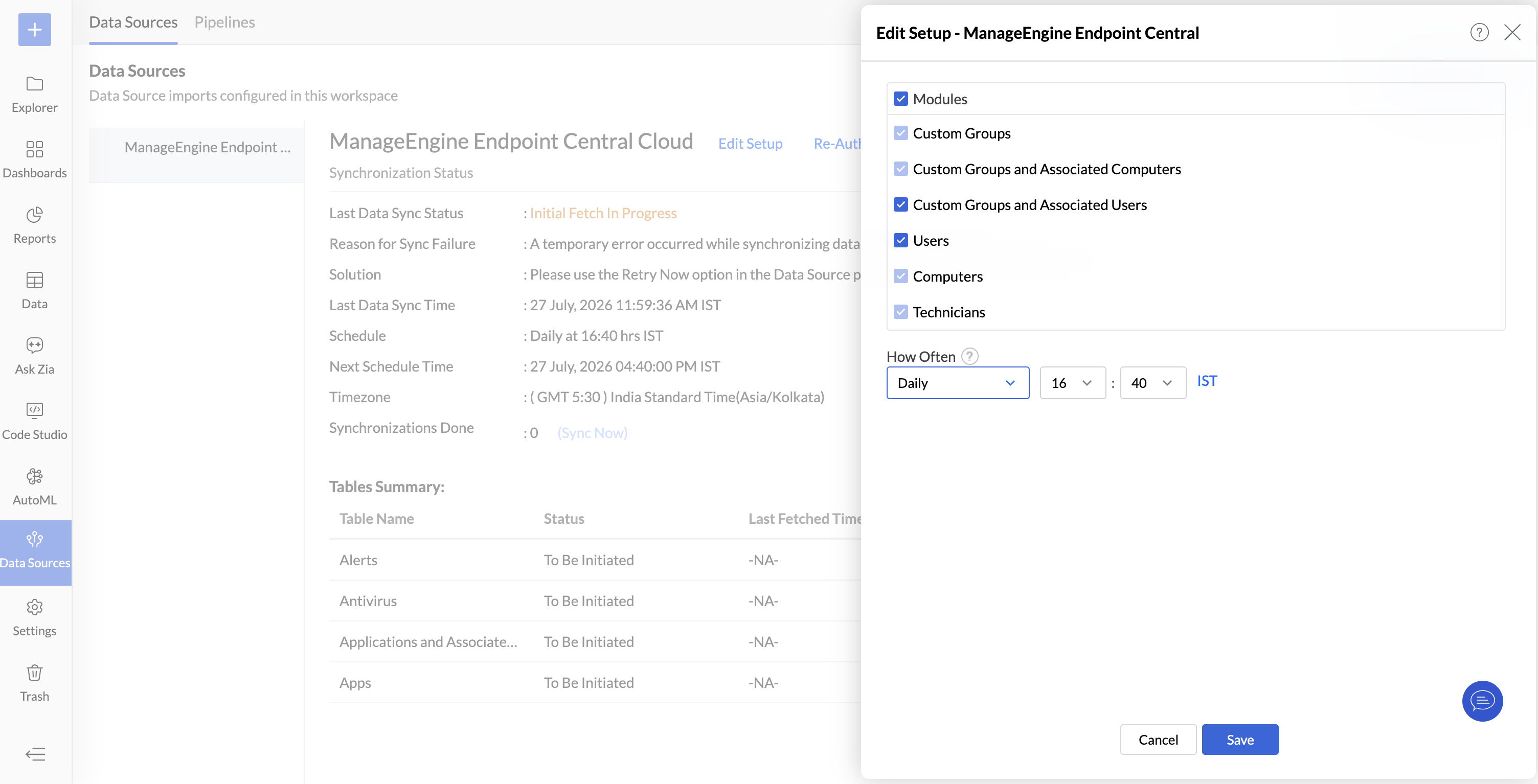Click the Status column header
The image size is (1538, 784).
pos(563,518)
